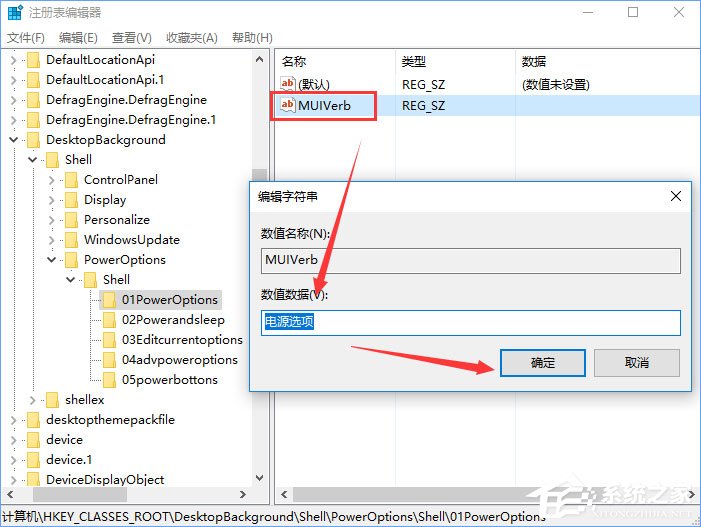The height and width of the screenshot is (527, 701).
Task: Select the 01PowerOptions folder icon
Action: [109, 300]
